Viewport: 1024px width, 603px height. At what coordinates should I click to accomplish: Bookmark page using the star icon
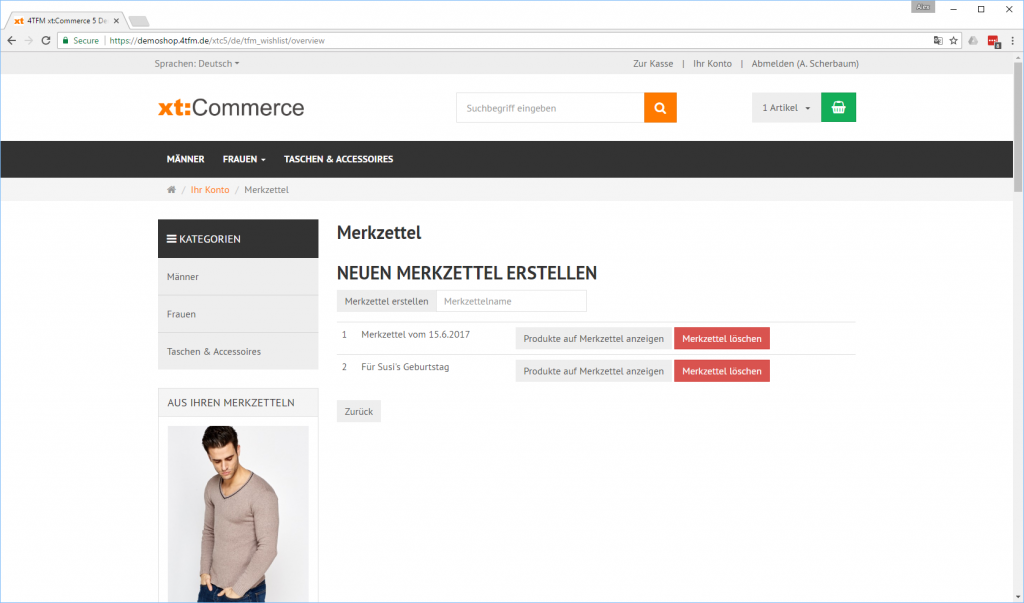(x=954, y=41)
